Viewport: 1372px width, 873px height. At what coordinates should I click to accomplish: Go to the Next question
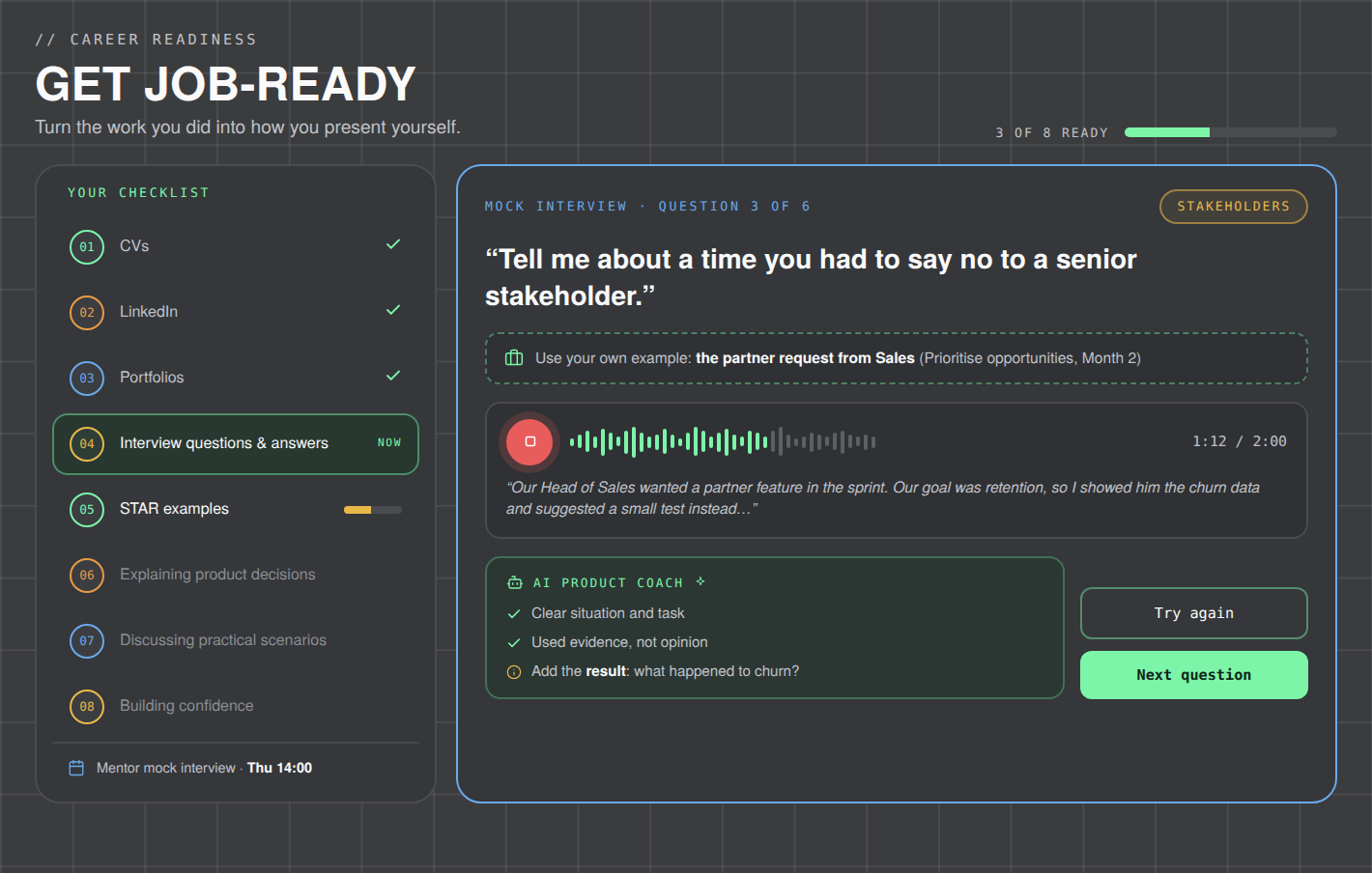pos(1193,675)
